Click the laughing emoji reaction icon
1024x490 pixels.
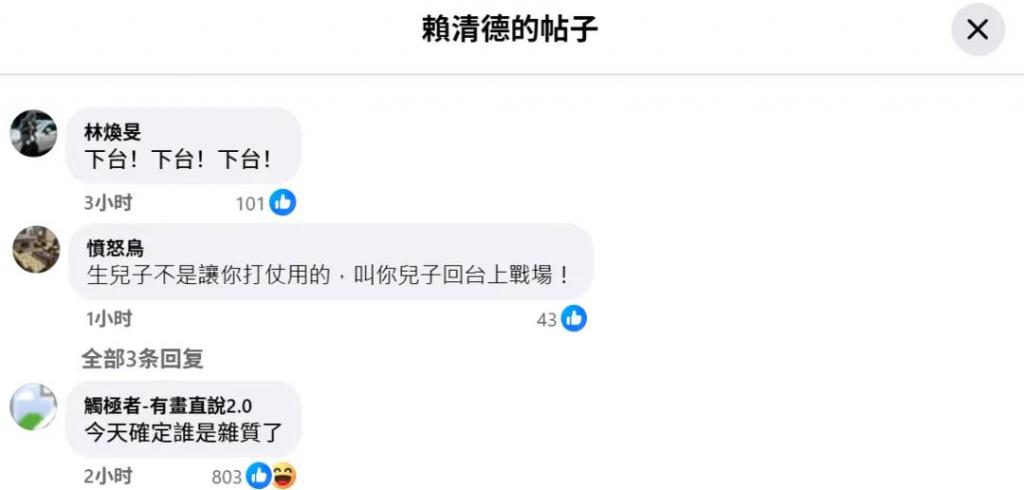pos(283,476)
